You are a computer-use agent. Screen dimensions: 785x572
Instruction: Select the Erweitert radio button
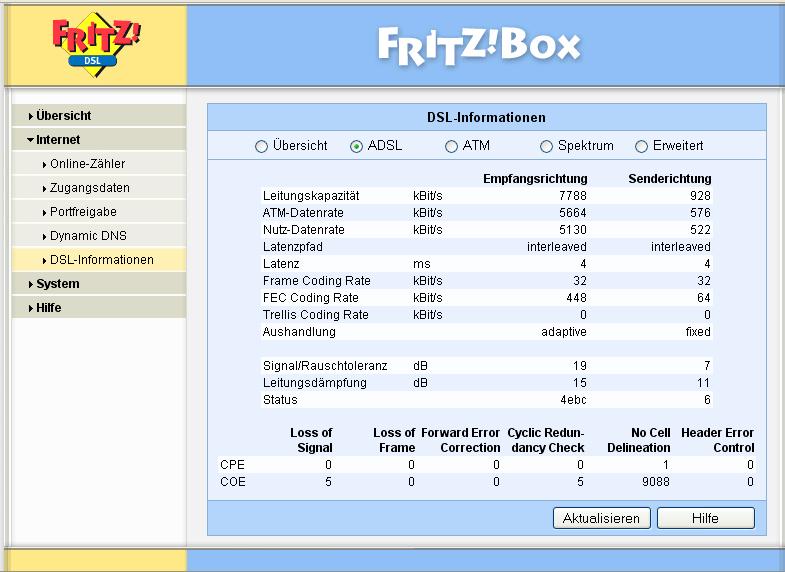tap(641, 146)
